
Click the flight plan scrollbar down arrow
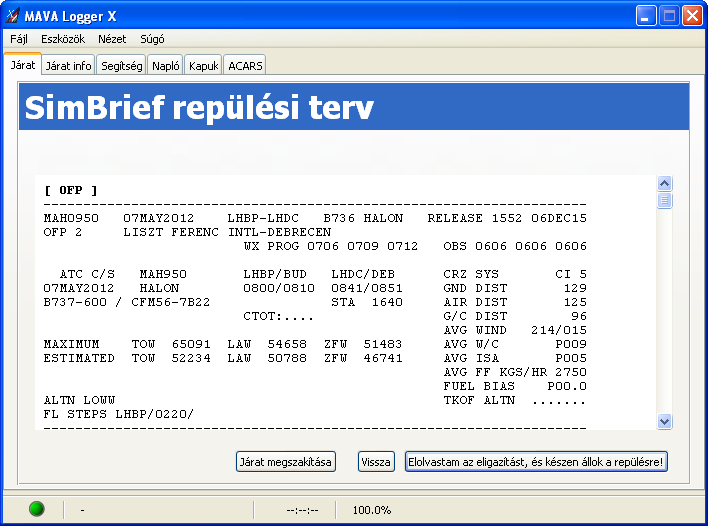tap(664, 422)
